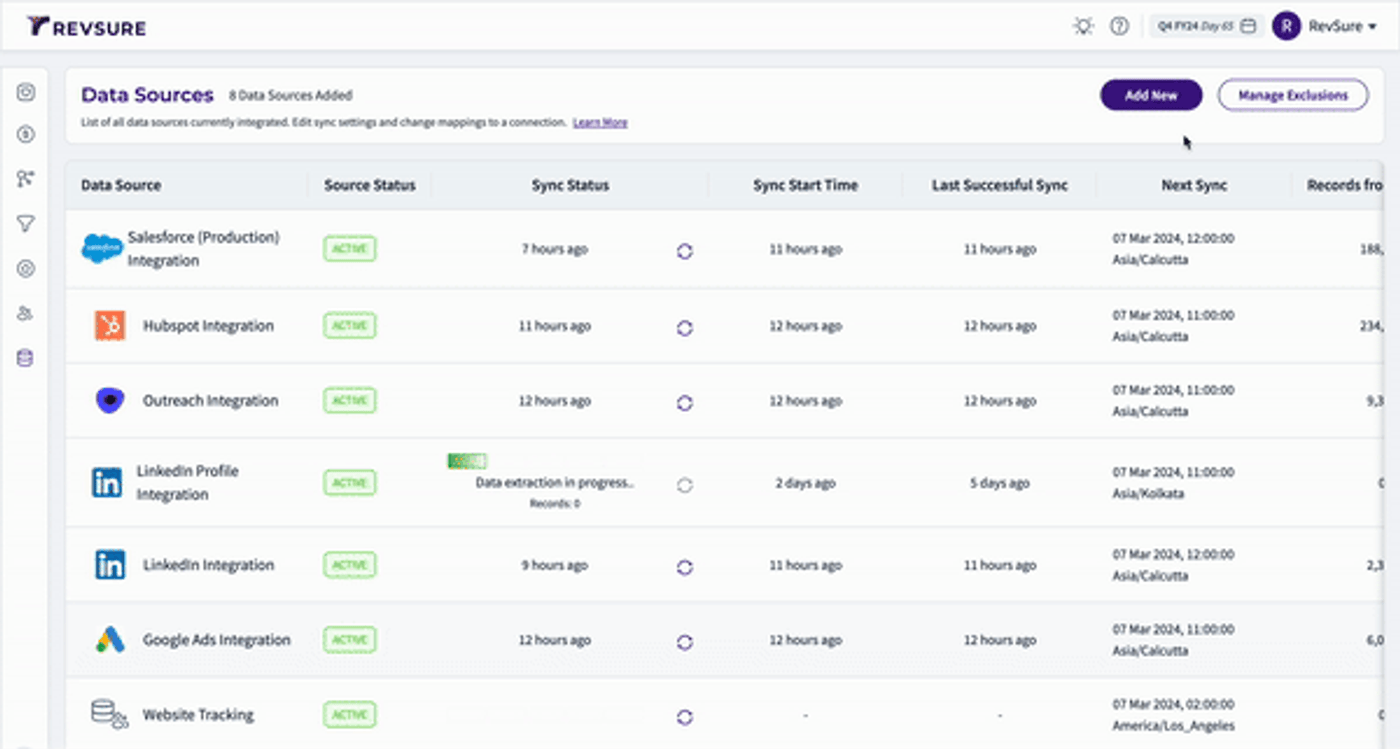1400x749 pixels.
Task: Open the dollar sign sidebar icon
Action: tap(26, 134)
